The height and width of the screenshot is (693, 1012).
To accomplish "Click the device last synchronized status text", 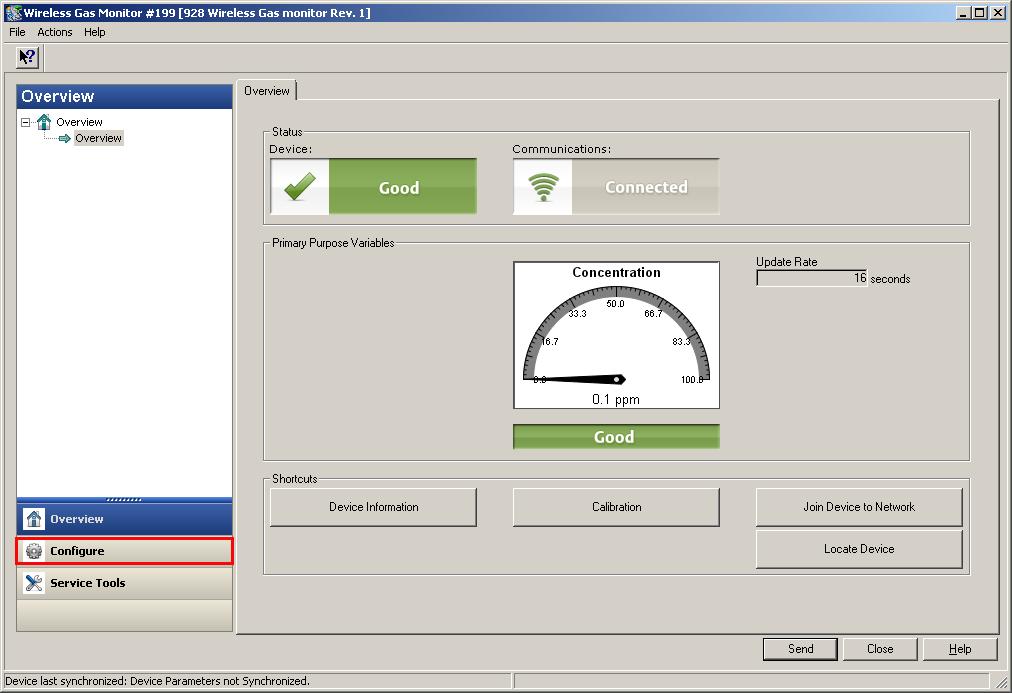I will click(x=157, y=681).
